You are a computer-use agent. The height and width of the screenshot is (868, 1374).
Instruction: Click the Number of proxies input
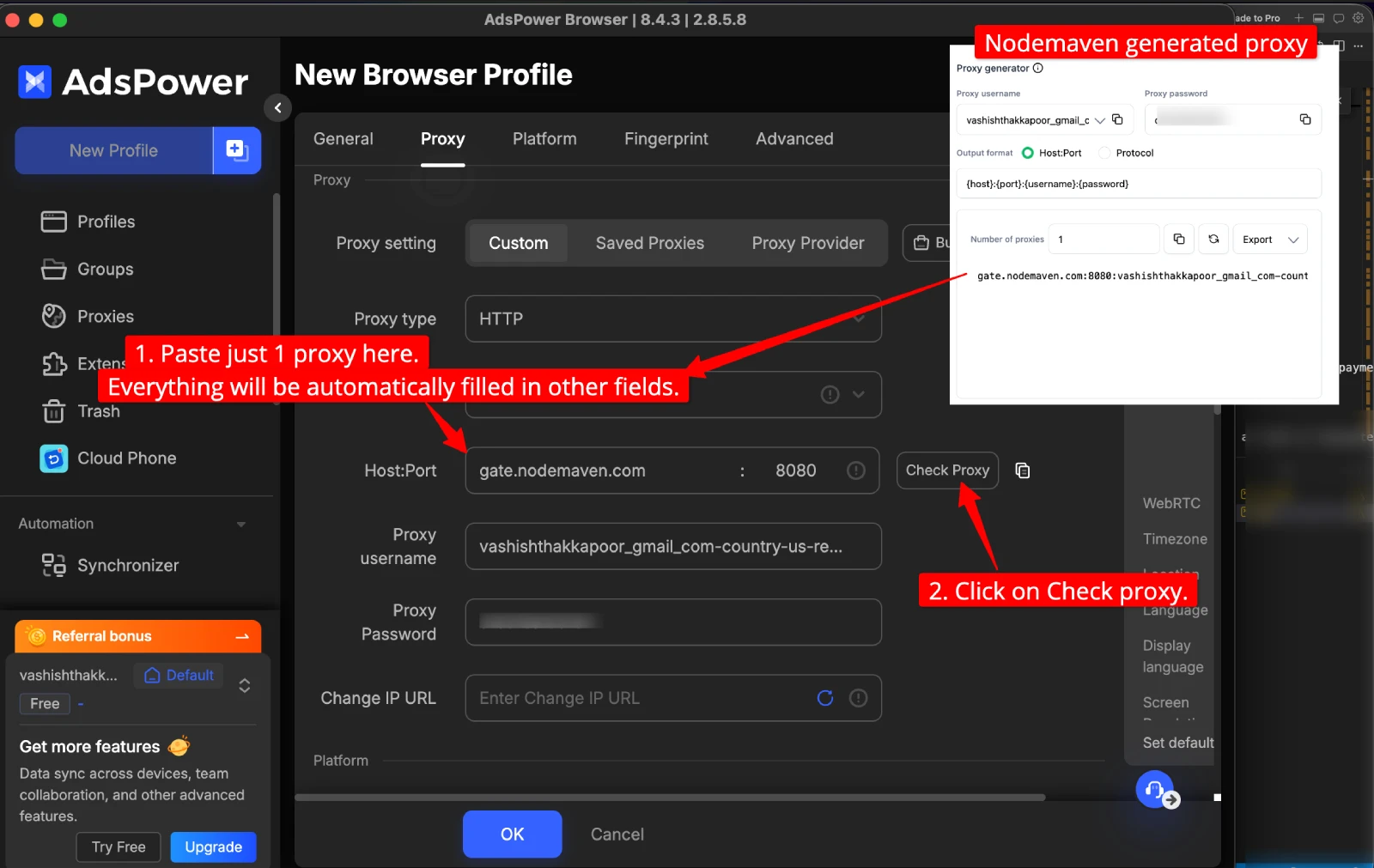(x=1106, y=240)
